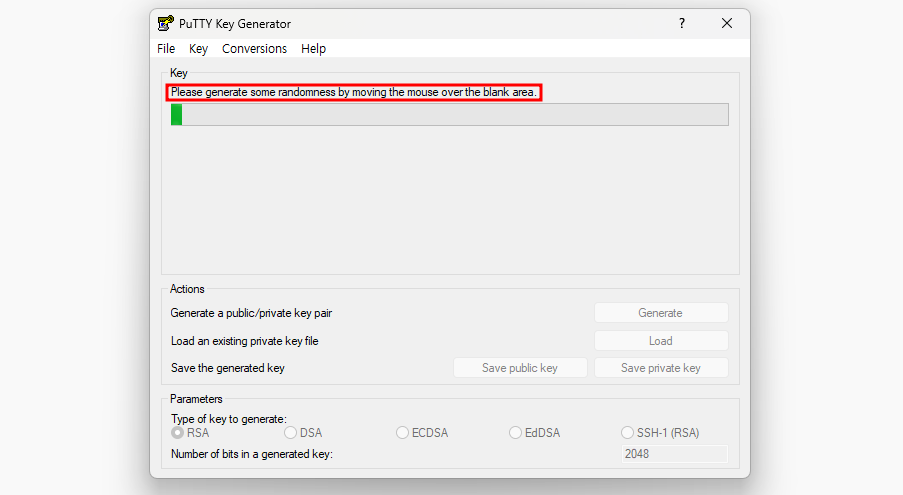Image resolution: width=903 pixels, height=495 pixels.
Task: Click 'Type of key to generate:' label
Action: [229, 419]
